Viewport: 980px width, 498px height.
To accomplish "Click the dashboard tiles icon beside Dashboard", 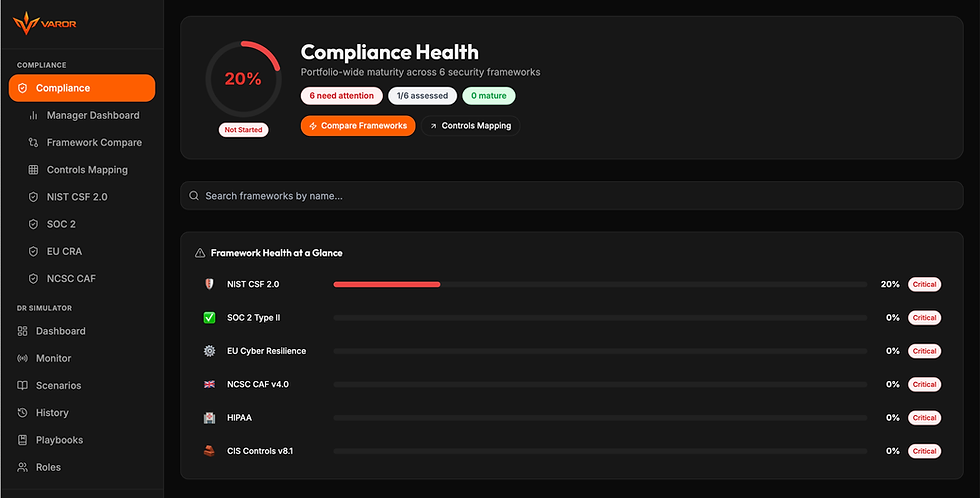I will click(22, 331).
